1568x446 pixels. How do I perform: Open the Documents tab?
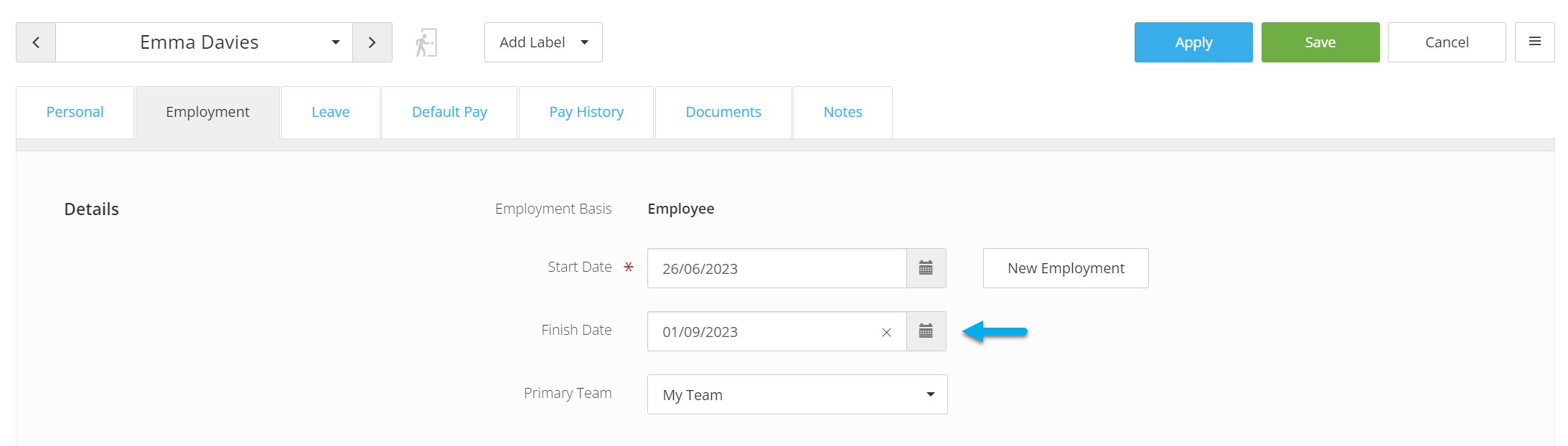(723, 112)
